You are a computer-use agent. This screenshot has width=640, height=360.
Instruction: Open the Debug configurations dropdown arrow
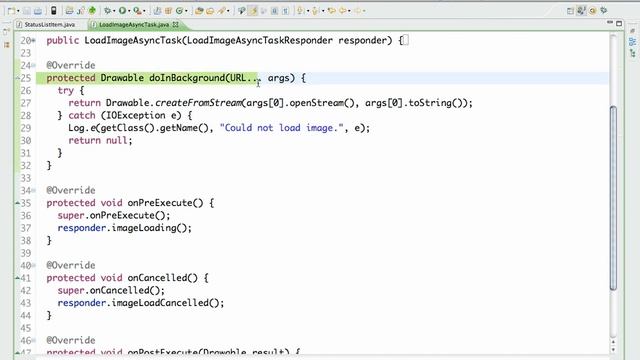point(113,11)
